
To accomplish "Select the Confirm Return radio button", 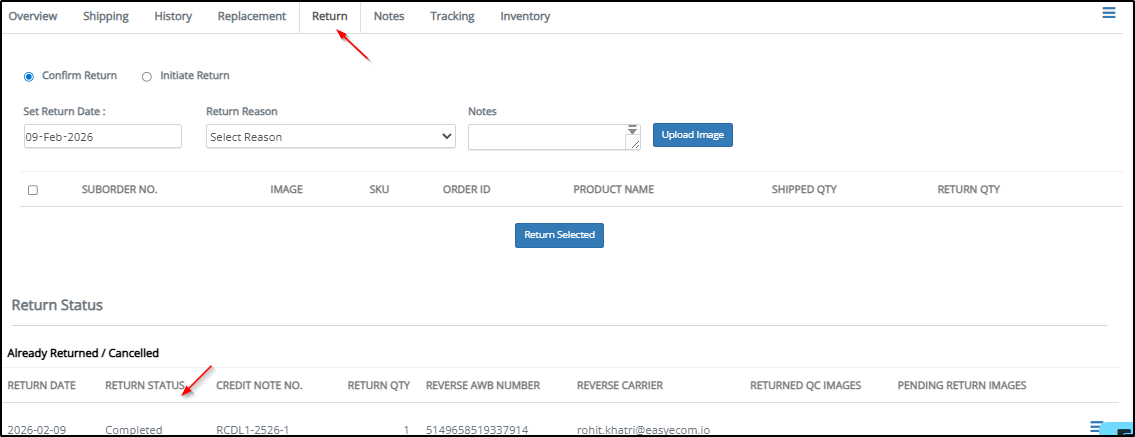I will click(29, 76).
